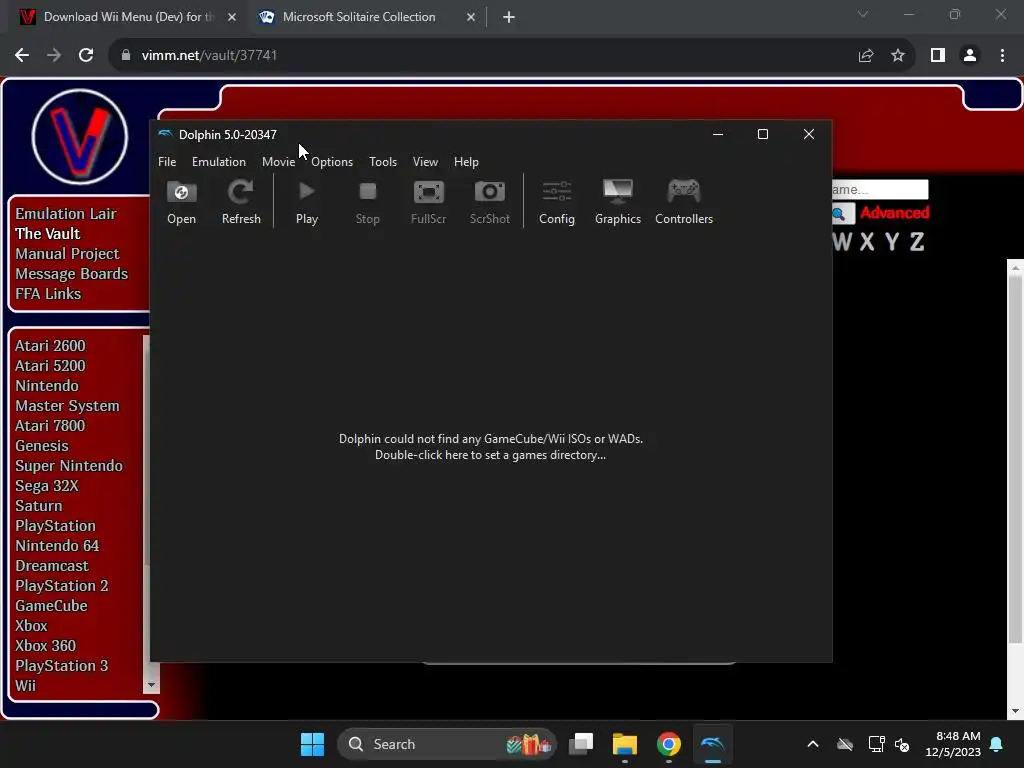Viewport: 1024px width, 768px height.
Task: Close the Microsoft Solitaire Collection tab
Action: (x=471, y=17)
